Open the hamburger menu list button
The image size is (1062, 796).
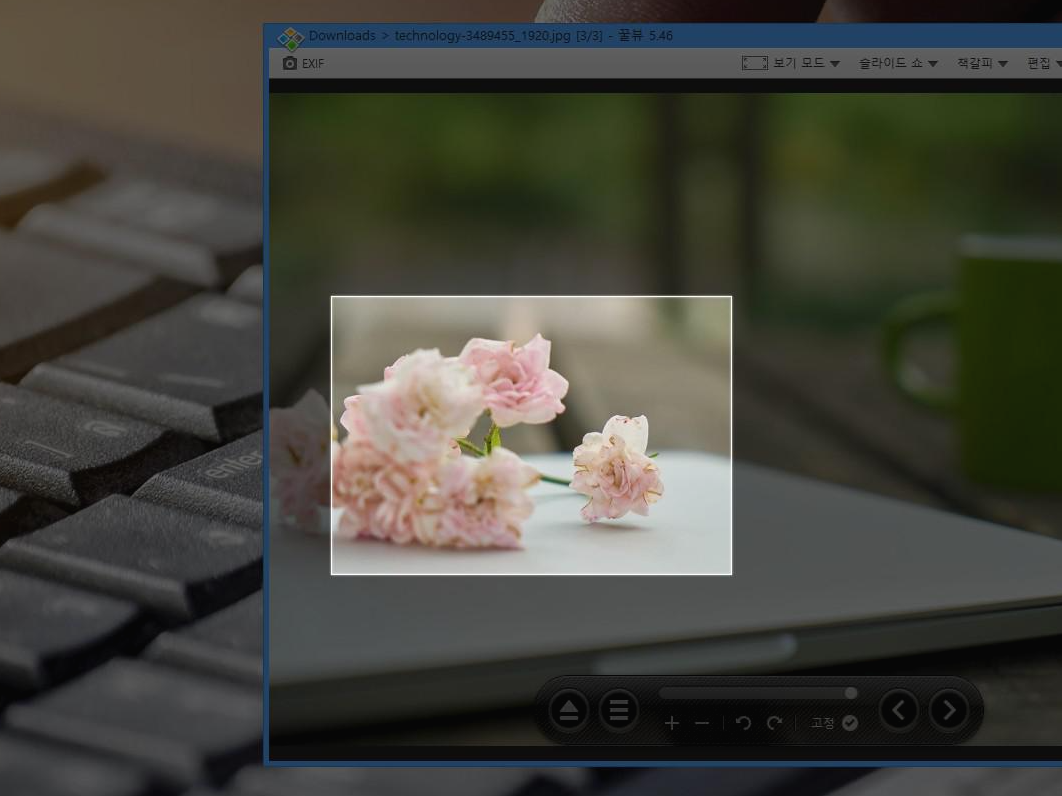[x=618, y=710]
